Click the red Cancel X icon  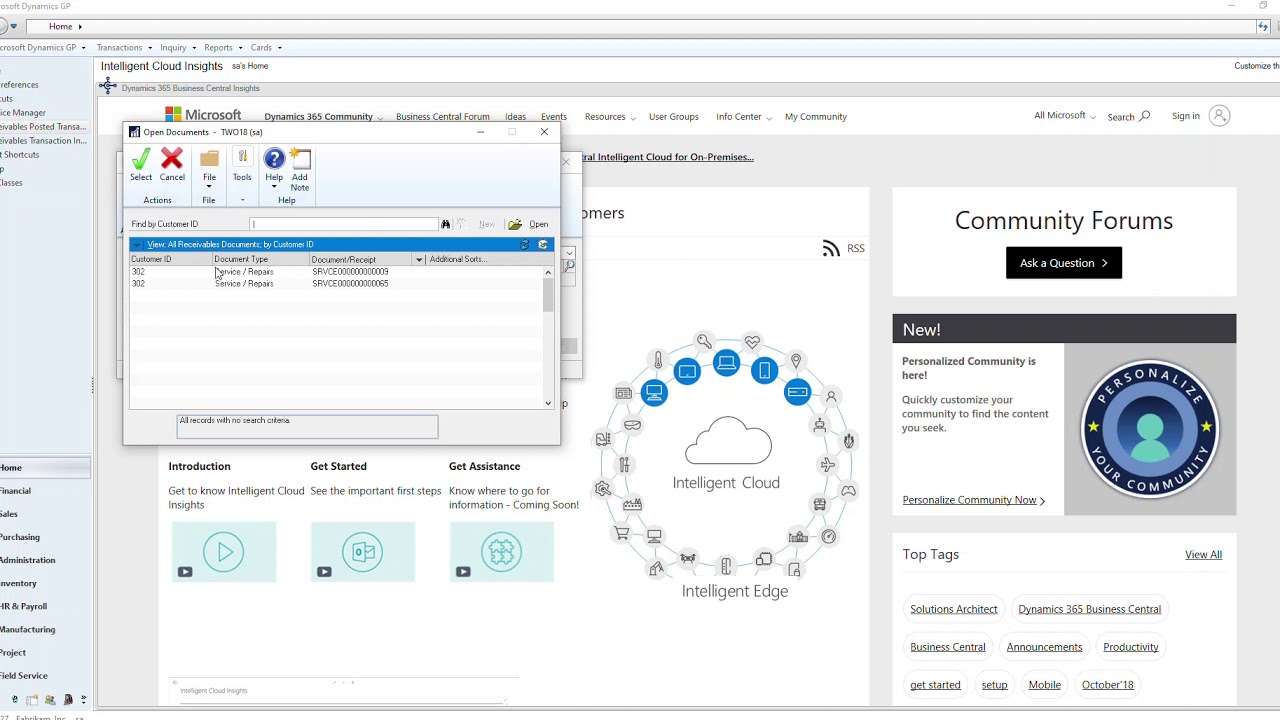coord(172,159)
